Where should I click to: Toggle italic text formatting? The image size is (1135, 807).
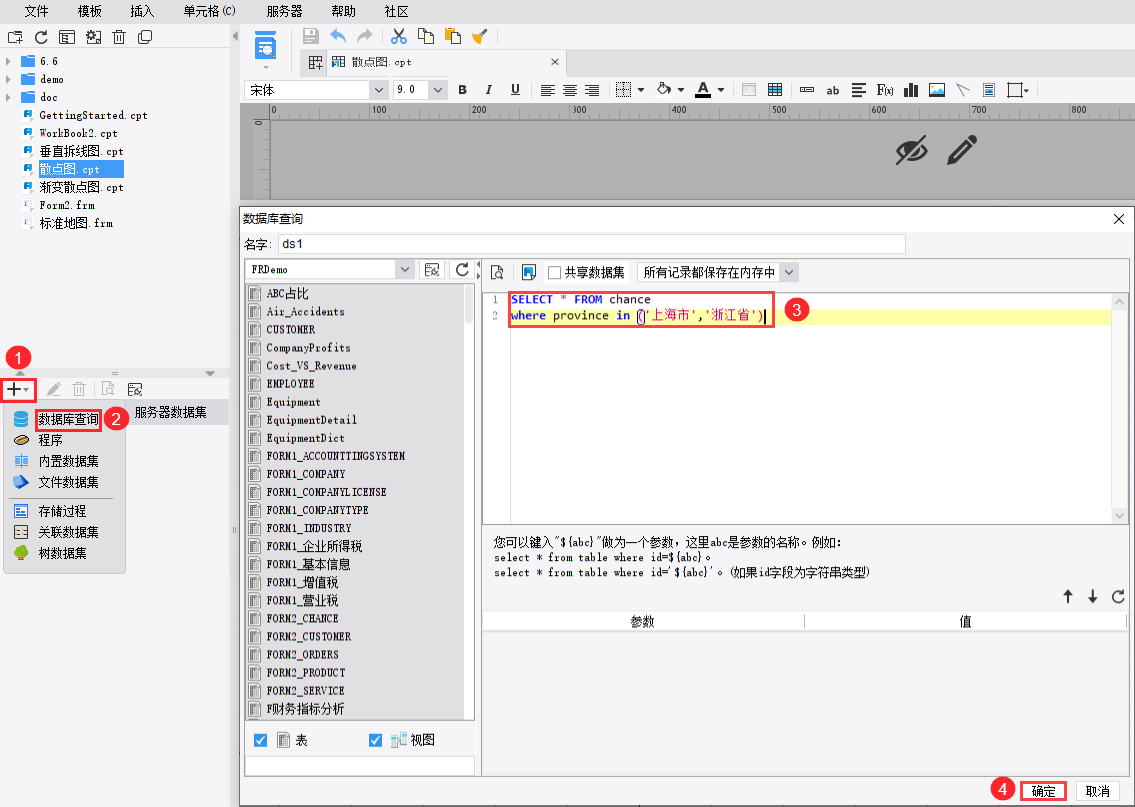point(489,90)
